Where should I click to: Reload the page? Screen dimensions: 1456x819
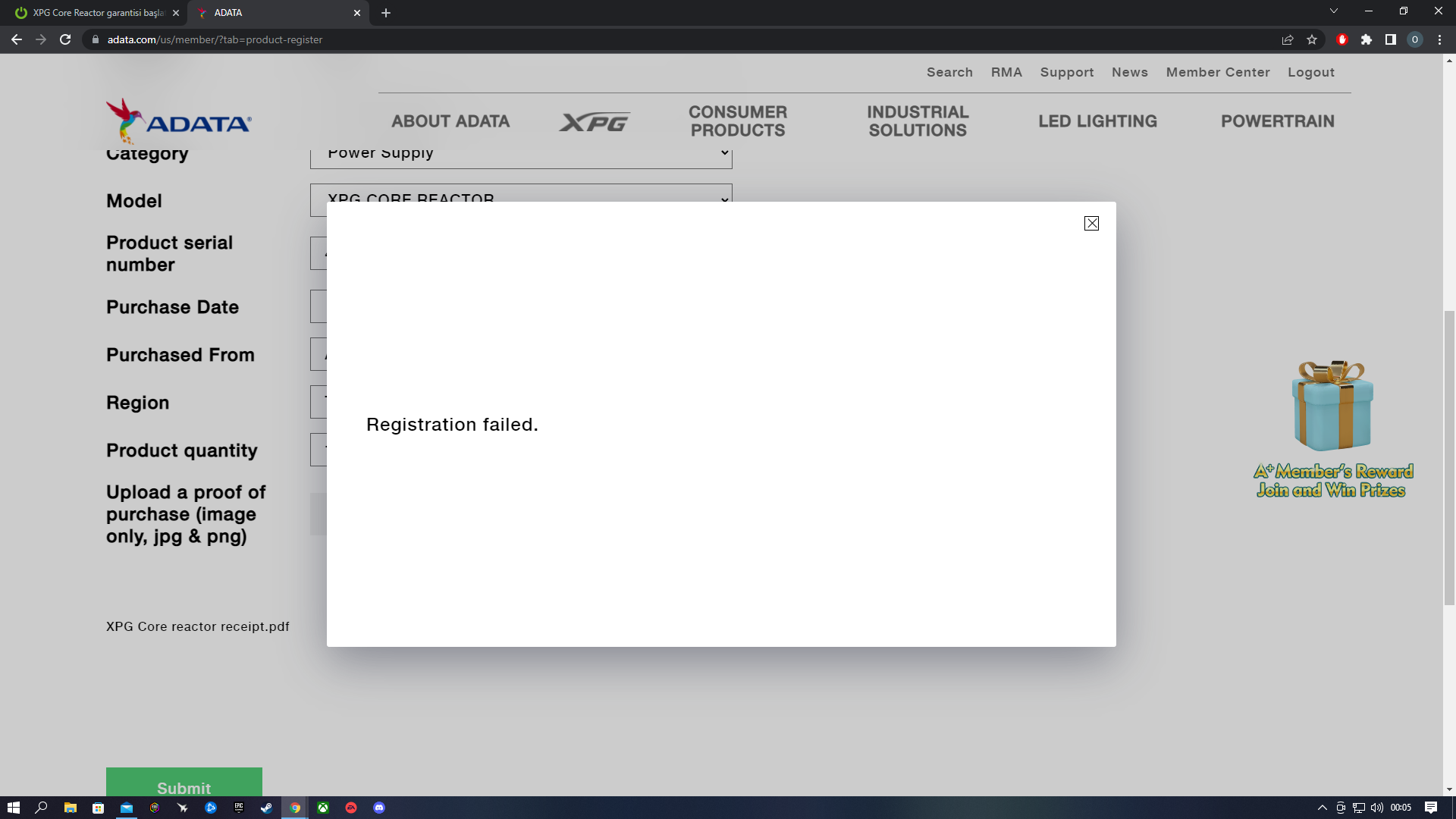(65, 39)
